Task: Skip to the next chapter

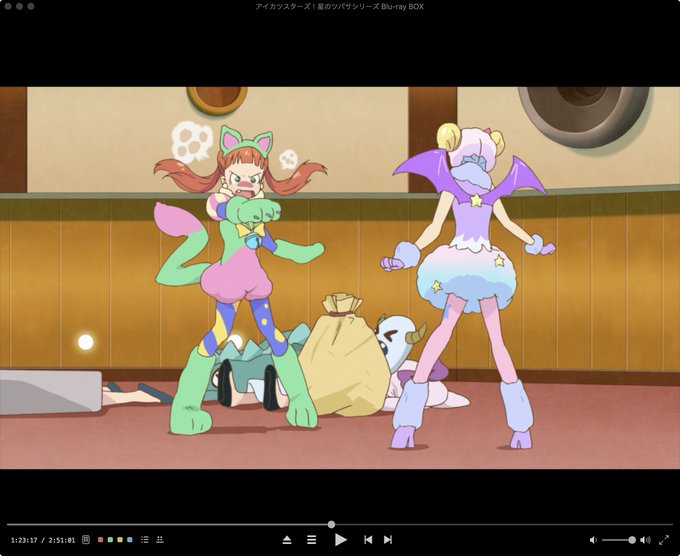Action: [x=388, y=540]
